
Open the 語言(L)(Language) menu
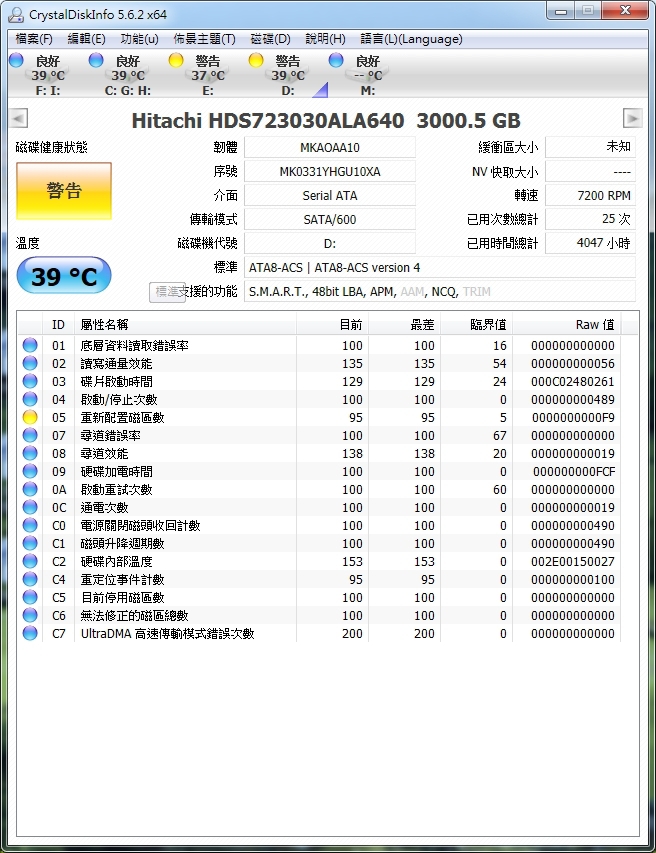pyautogui.click(x=411, y=39)
